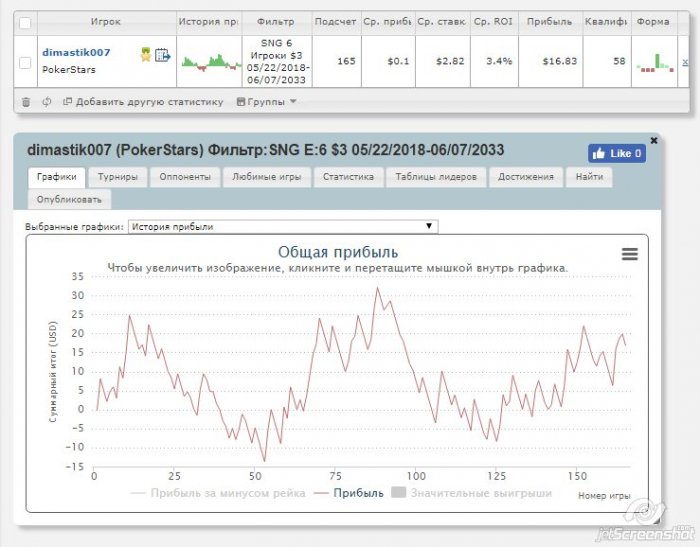This screenshot has width=700, height=547.
Task: Open the Выбранные графики dropdown
Action: 283,226
